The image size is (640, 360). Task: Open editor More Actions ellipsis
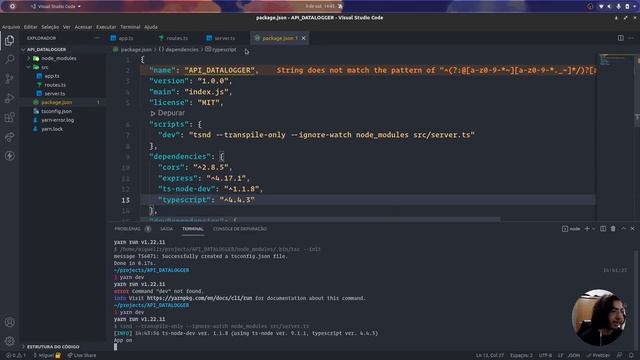pos(631,38)
